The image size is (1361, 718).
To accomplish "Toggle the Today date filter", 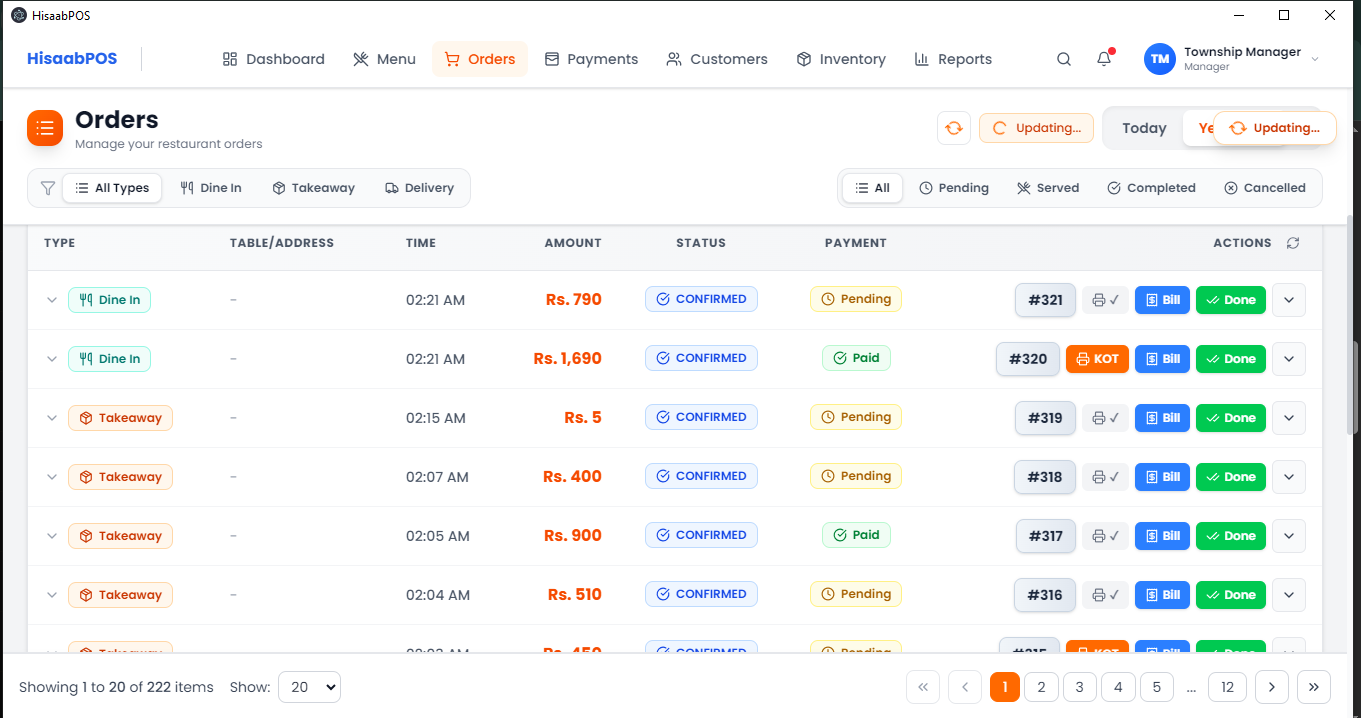I will tap(1144, 128).
